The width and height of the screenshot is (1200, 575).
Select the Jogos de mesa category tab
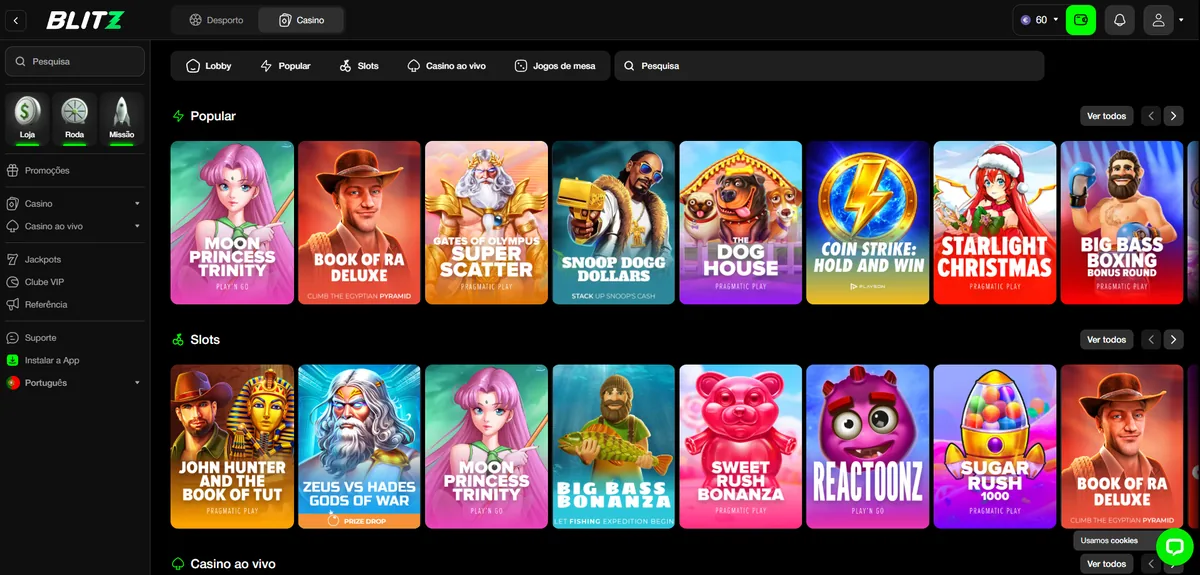[x=555, y=66]
